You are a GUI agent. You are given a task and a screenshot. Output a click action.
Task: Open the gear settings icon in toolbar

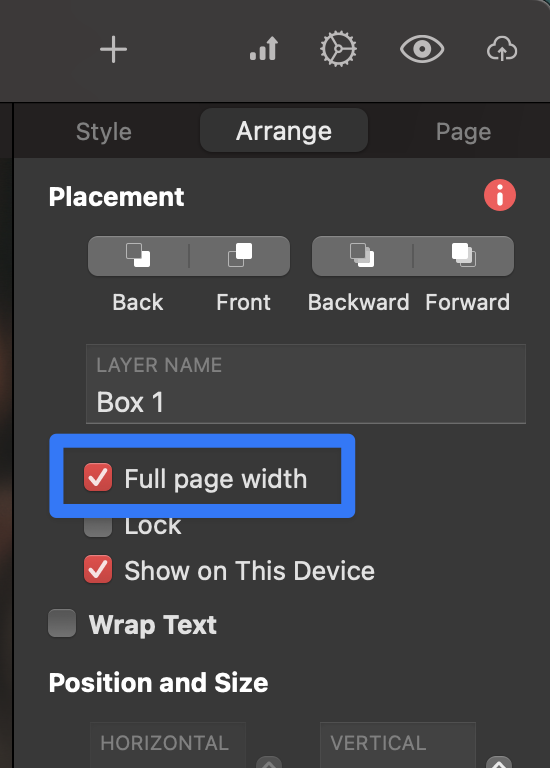tap(338, 49)
